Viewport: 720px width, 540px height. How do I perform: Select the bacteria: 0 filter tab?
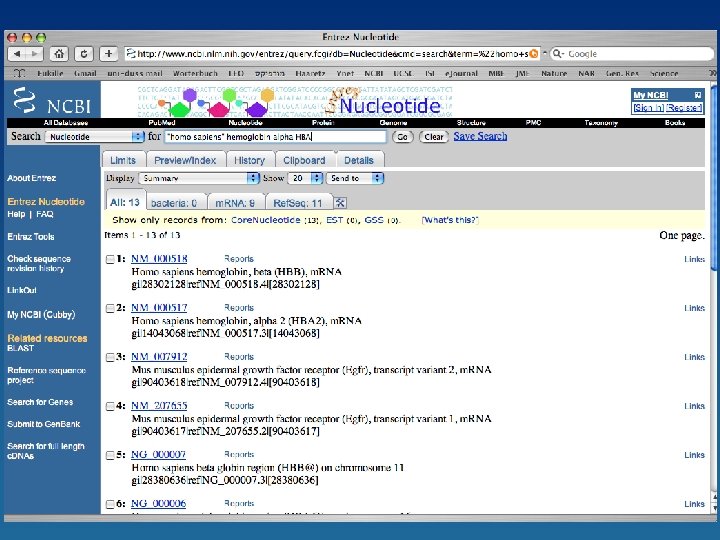[x=174, y=203]
